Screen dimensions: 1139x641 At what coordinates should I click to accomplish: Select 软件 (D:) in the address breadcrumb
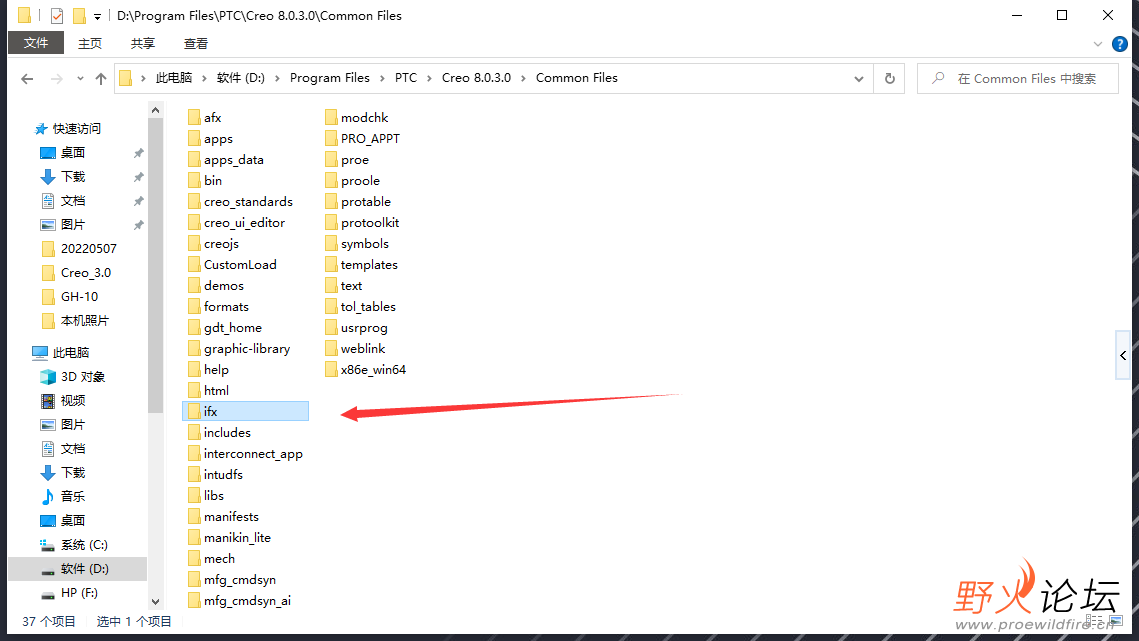click(x=240, y=78)
